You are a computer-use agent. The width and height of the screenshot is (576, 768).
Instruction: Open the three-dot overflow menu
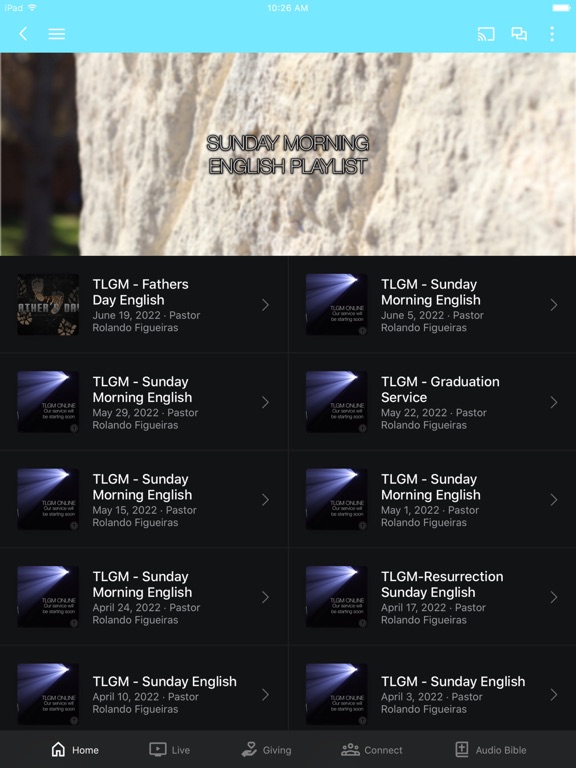(x=552, y=34)
